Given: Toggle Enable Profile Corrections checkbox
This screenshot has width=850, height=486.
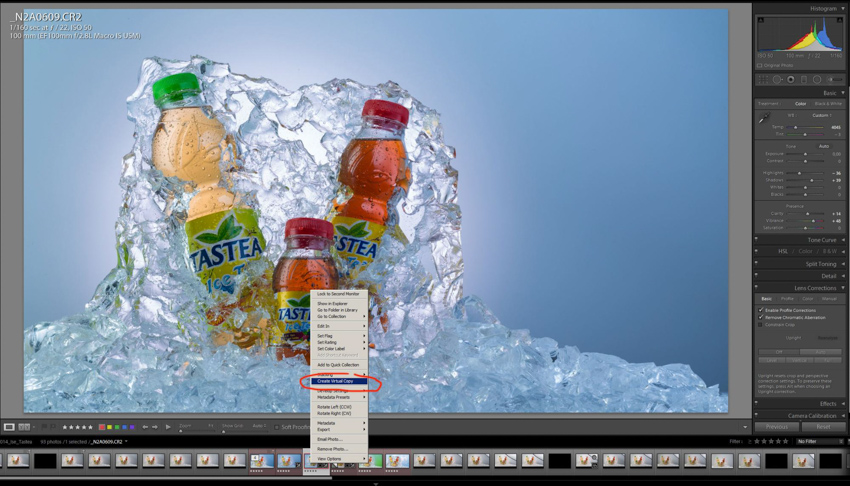Looking at the screenshot, I should [x=761, y=310].
